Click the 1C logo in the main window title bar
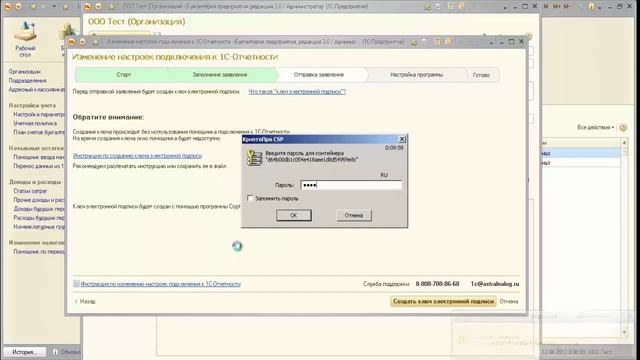640x360 pixels. coord(7,7)
